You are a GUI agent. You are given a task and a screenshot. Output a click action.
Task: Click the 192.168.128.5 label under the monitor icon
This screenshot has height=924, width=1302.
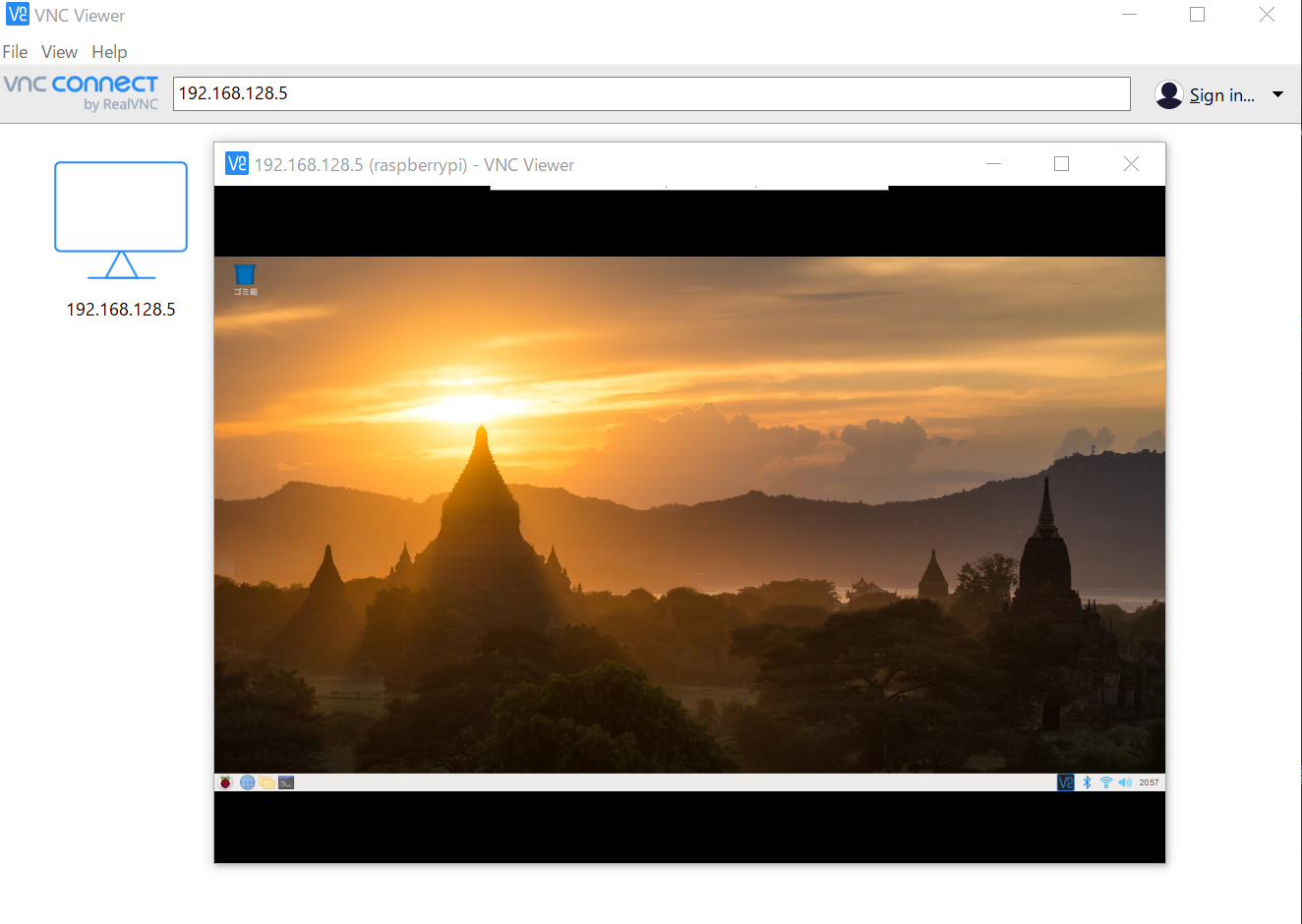(x=121, y=310)
